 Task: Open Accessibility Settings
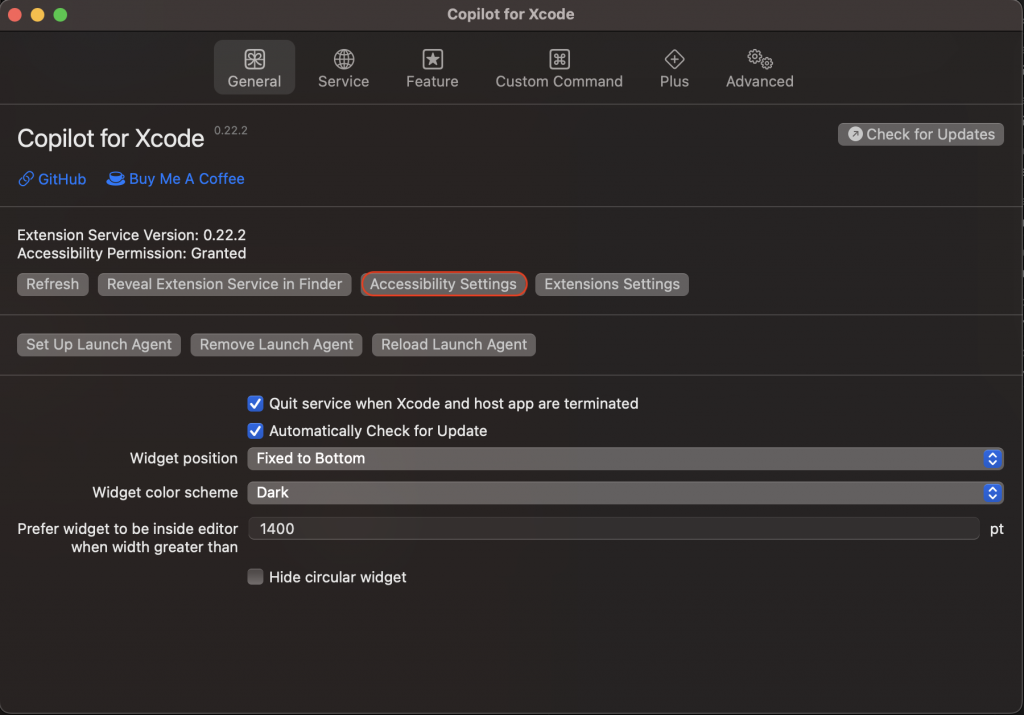(x=443, y=284)
